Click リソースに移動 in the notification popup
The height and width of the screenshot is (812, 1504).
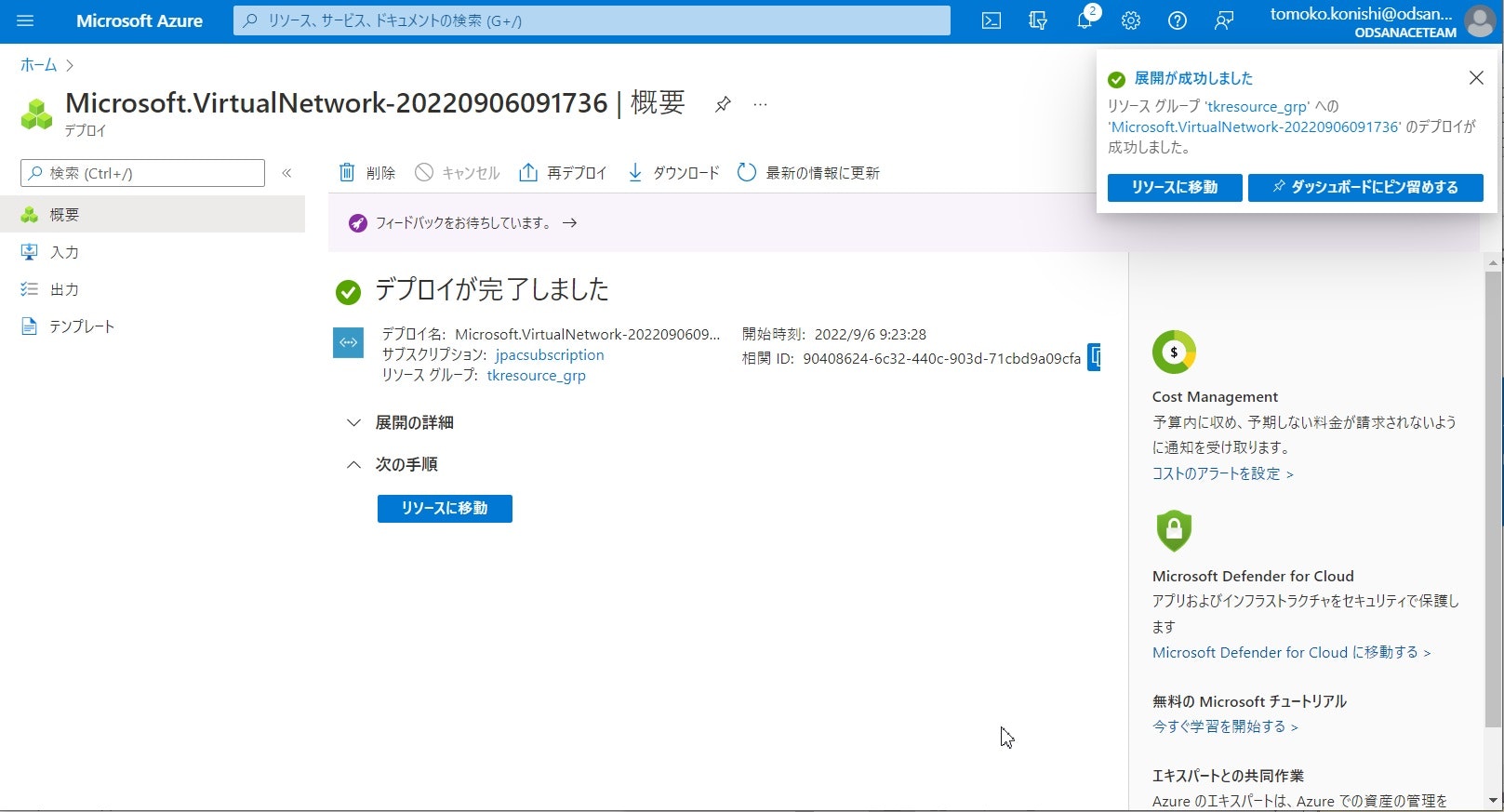pyautogui.click(x=1175, y=187)
